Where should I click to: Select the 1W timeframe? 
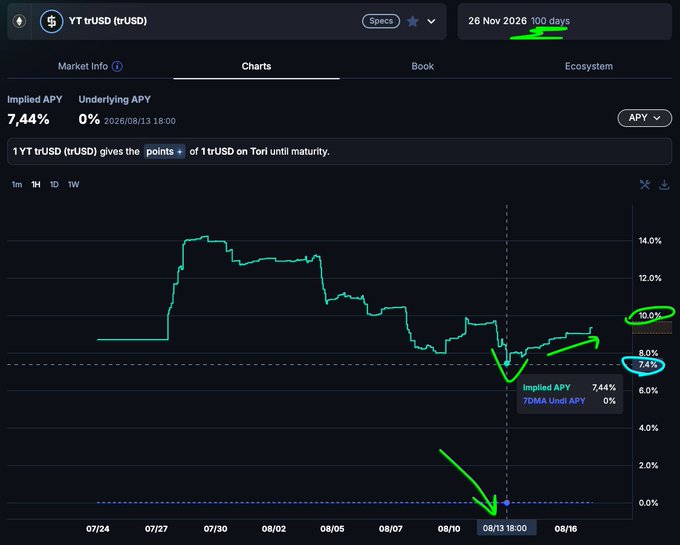pos(73,184)
